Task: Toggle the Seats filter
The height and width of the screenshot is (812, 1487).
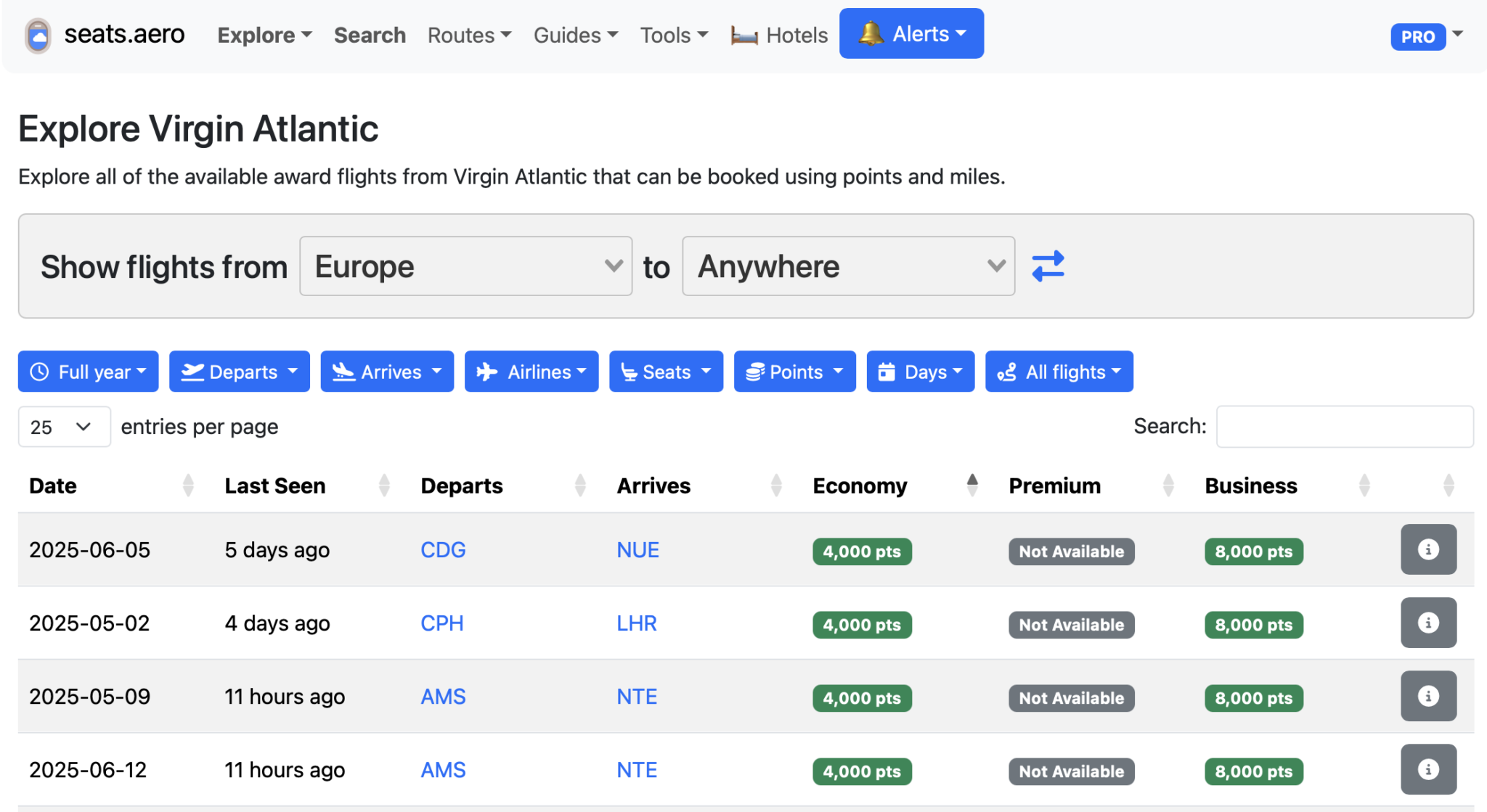Action: pos(665,371)
